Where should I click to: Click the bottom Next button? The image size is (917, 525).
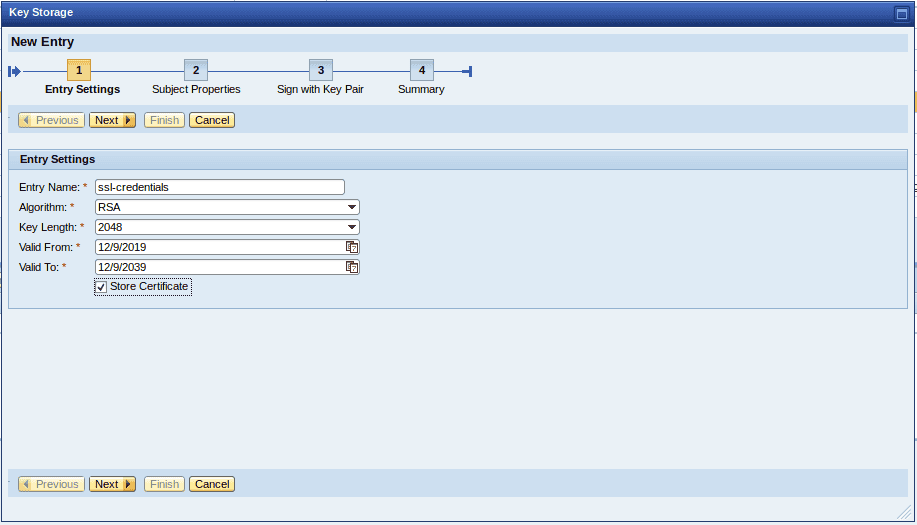pos(112,484)
